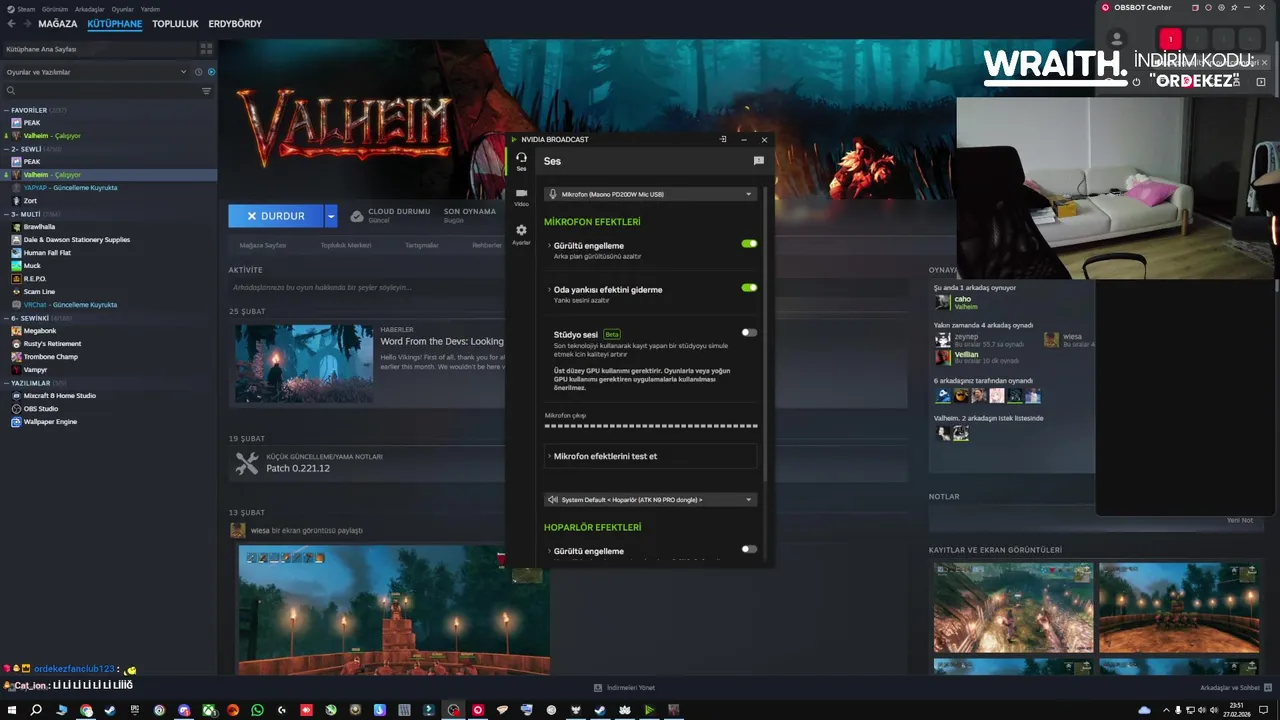Click the feedback chat icon beside Ses header
Viewport: 1280px width, 720px height.
coord(758,160)
